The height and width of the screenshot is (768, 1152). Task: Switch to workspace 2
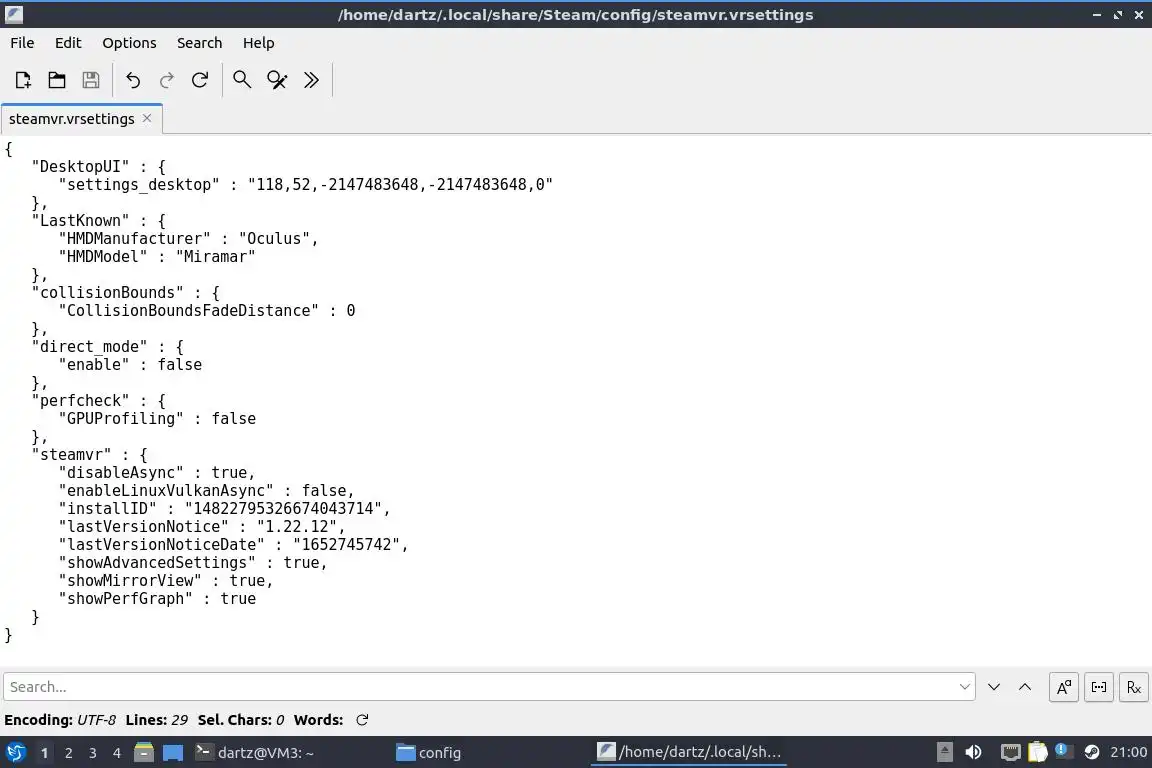click(68, 753)
